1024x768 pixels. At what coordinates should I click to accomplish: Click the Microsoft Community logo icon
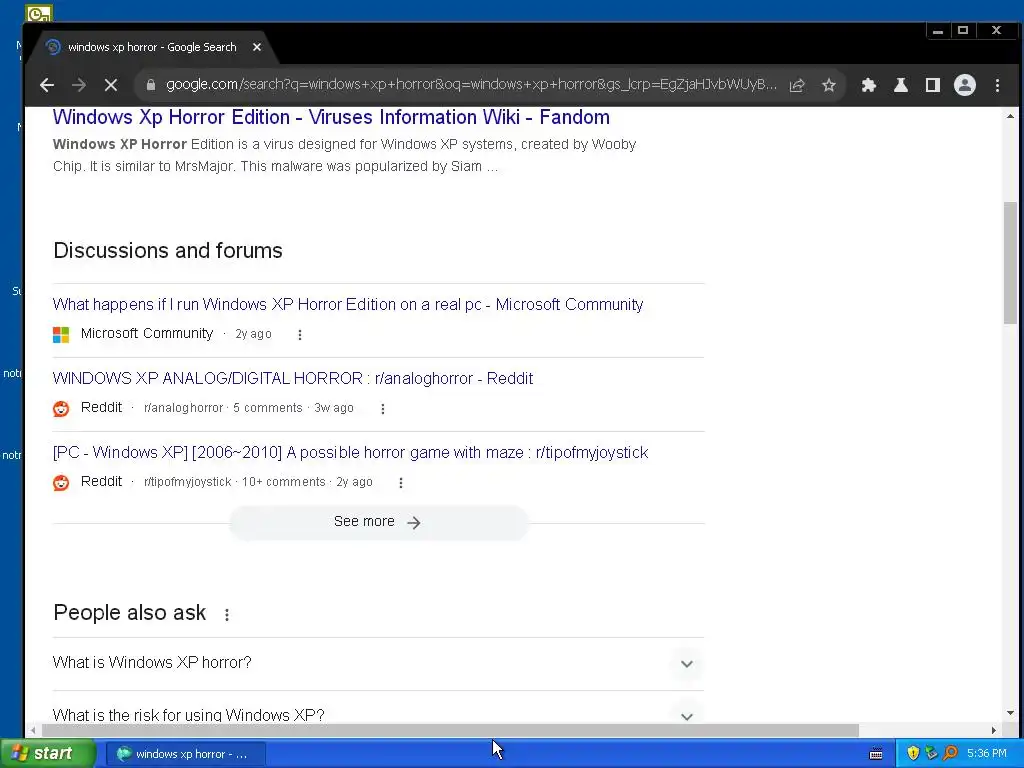[61, 335]
